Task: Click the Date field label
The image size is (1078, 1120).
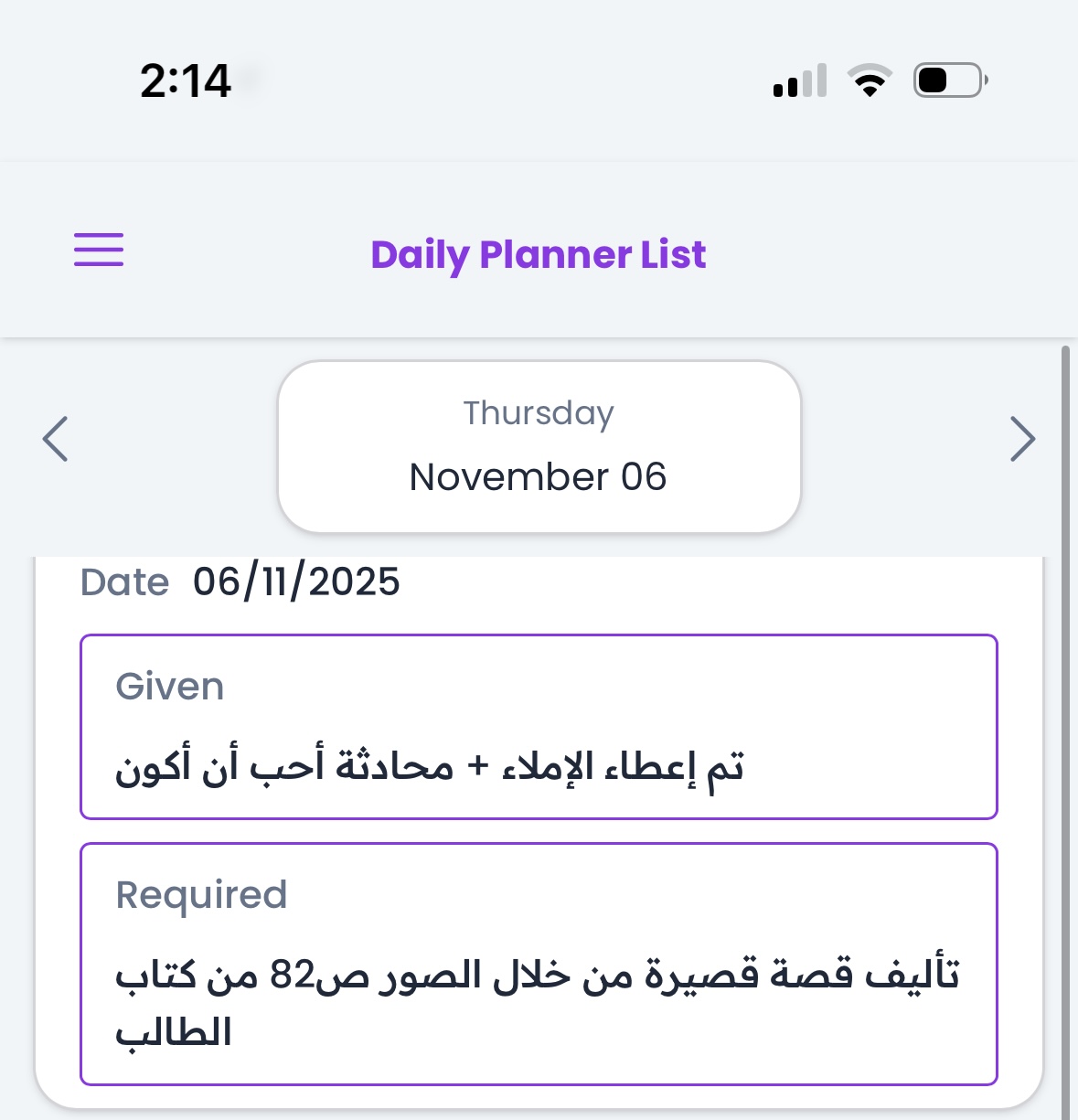Action: [125, 582]
